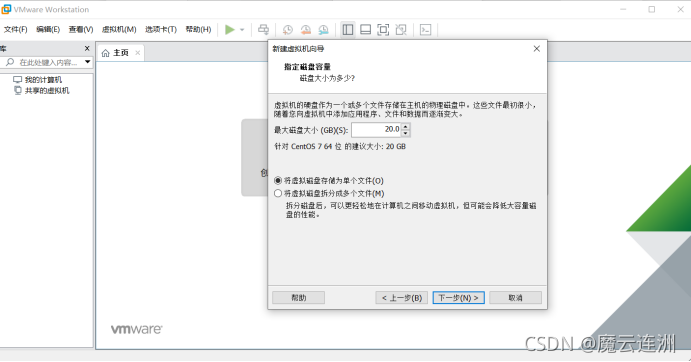Switch to the 主页 tab

pos(121,53)
